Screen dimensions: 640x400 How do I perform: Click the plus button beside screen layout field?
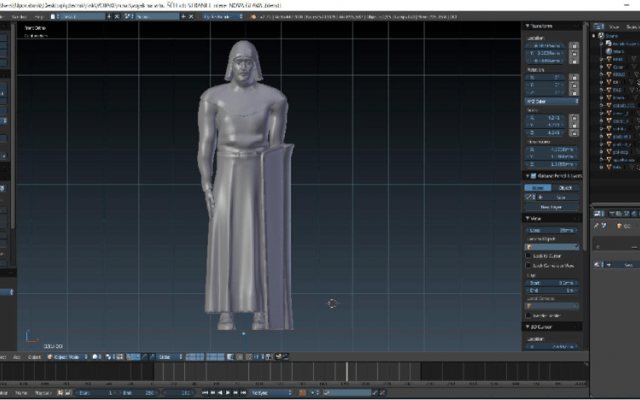109,16
